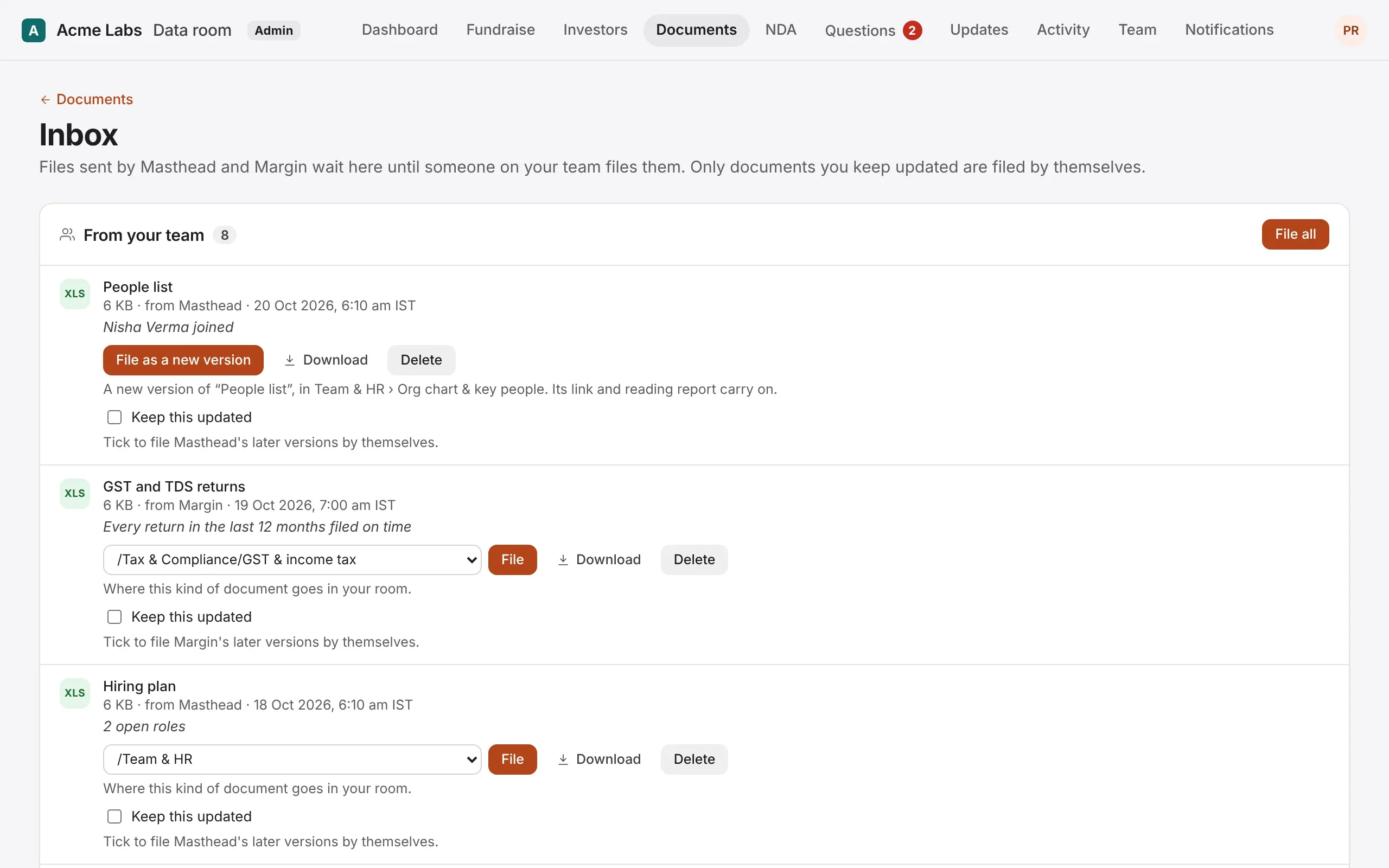Click the GST and TDS returns title
1389x868 pixels.
pyautogui.click(x=174, y=487)
